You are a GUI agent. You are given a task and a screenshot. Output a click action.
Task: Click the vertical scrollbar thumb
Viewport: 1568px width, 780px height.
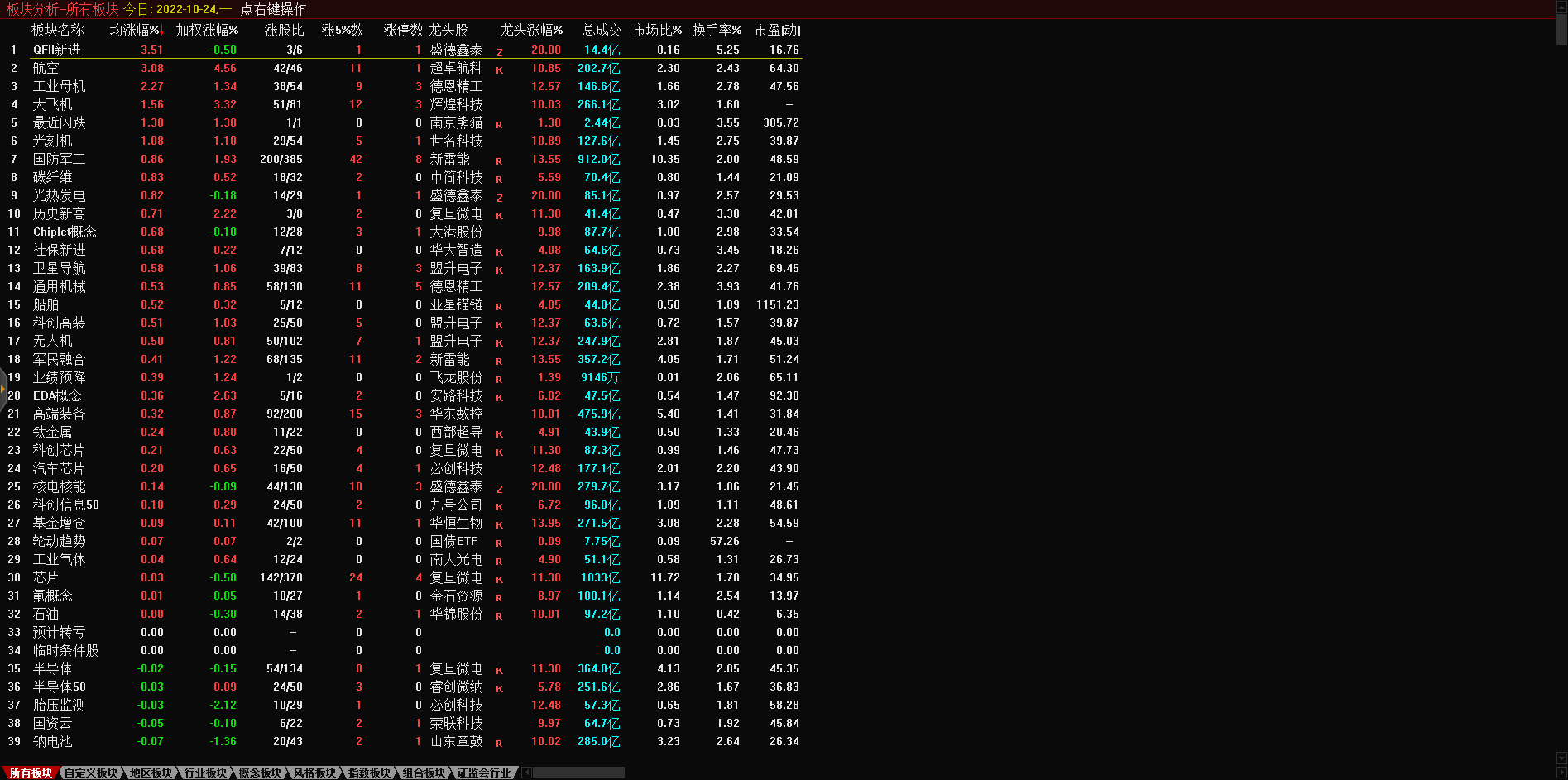coord(1561,29)
